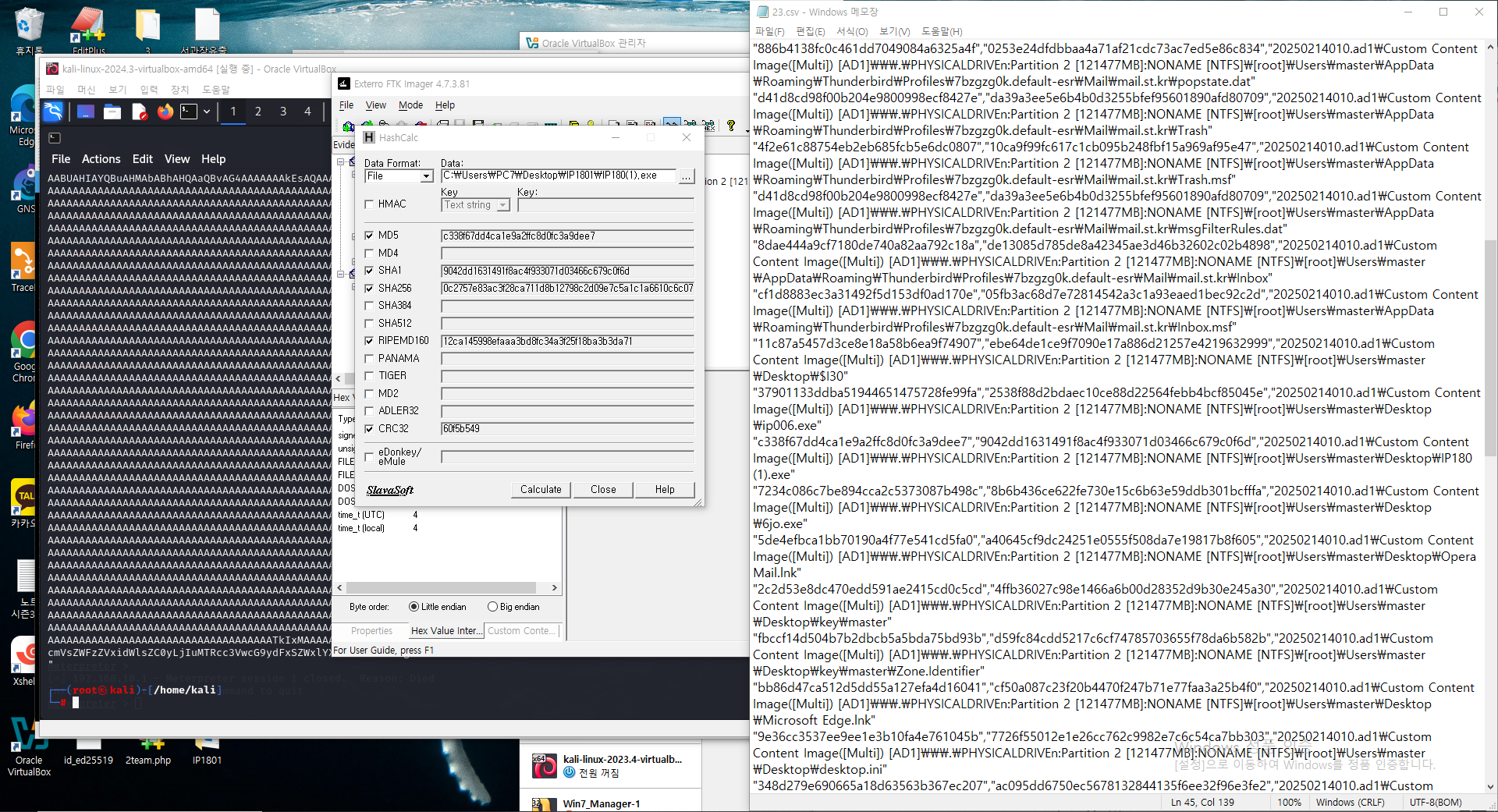Open the 서식(O) menu in Notepad
1498x812 pixels.
pyautogui.click(x=852, y=31)
